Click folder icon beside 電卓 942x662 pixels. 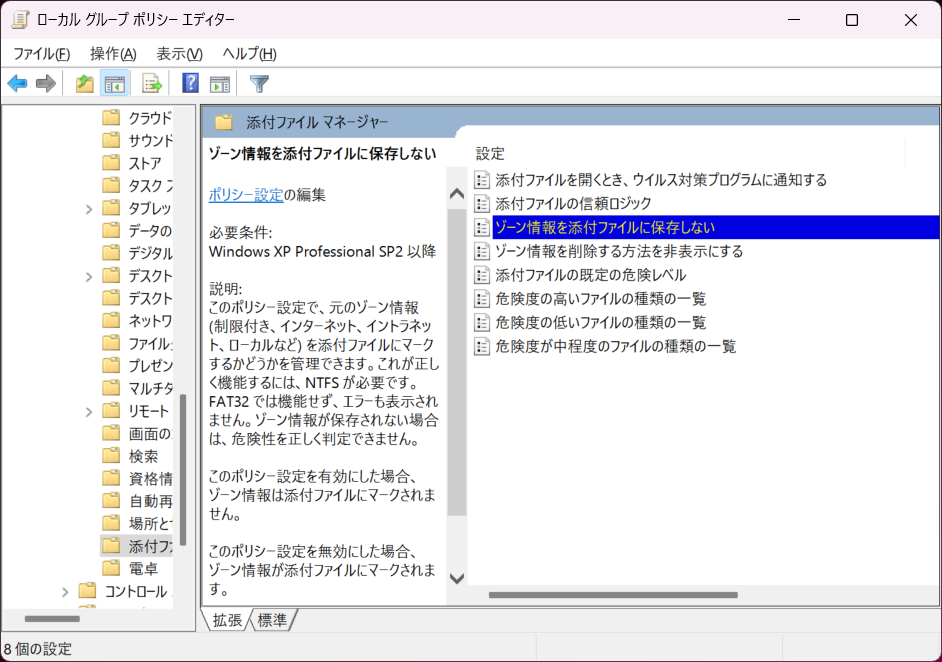pyautogui.click(x=111, y=568)
